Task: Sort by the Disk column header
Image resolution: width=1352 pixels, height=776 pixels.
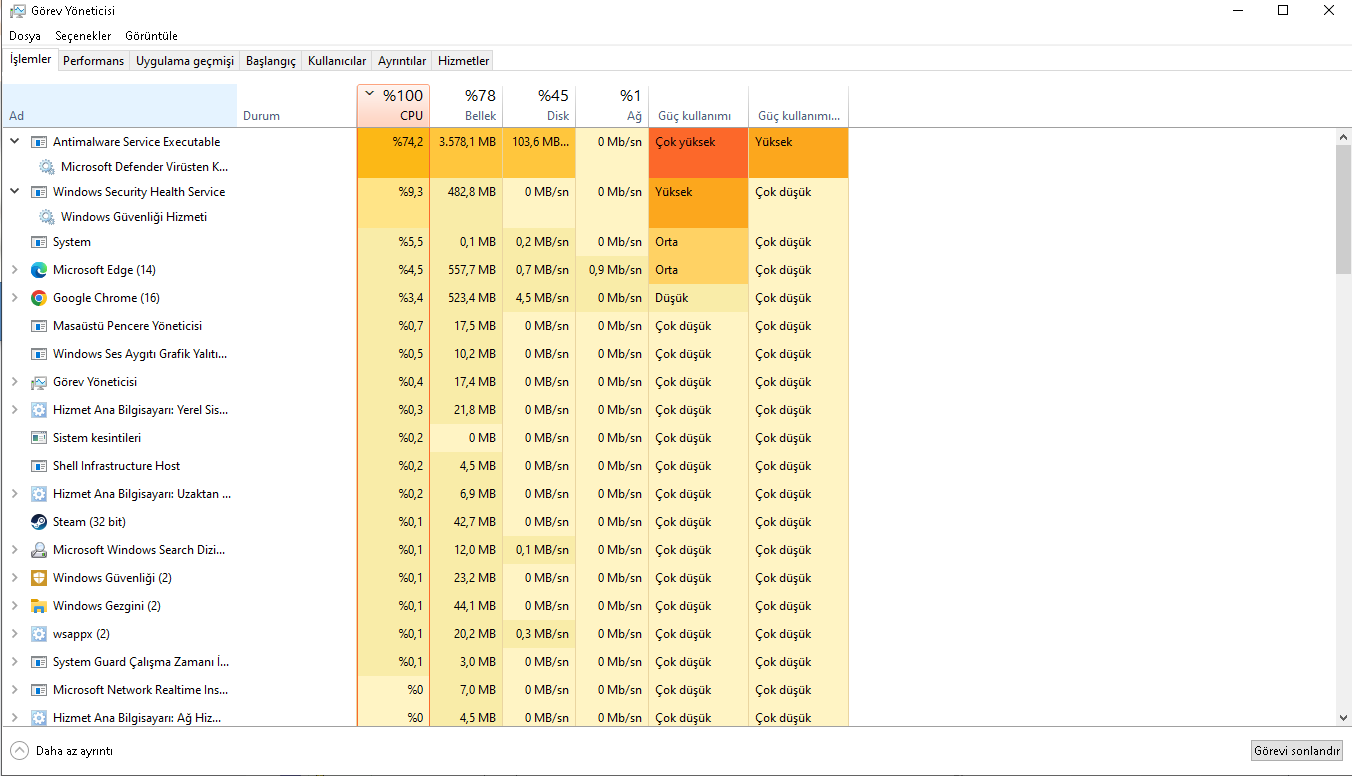Action: click(539, 106)
